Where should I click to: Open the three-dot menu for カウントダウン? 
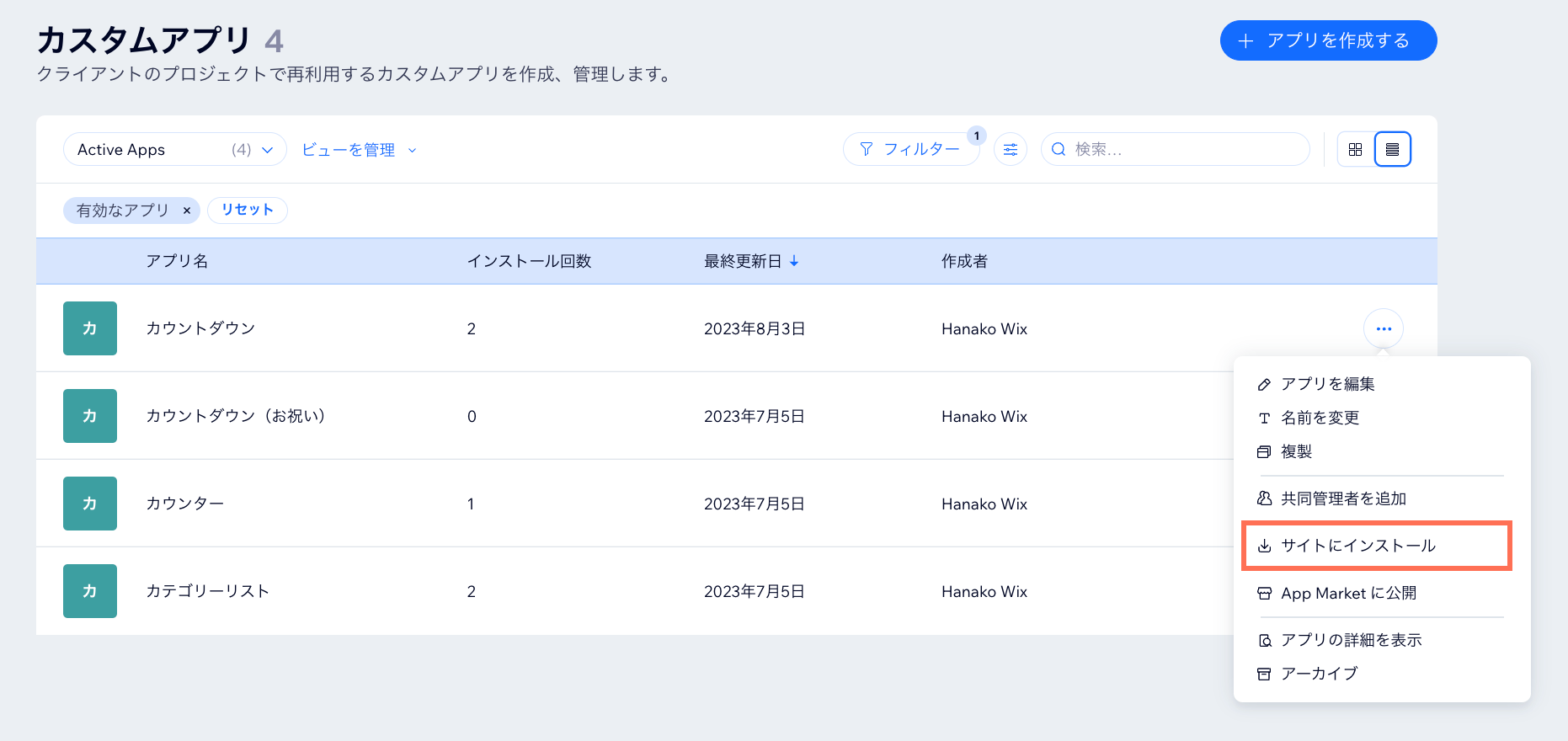click(x=1383, y=328)
